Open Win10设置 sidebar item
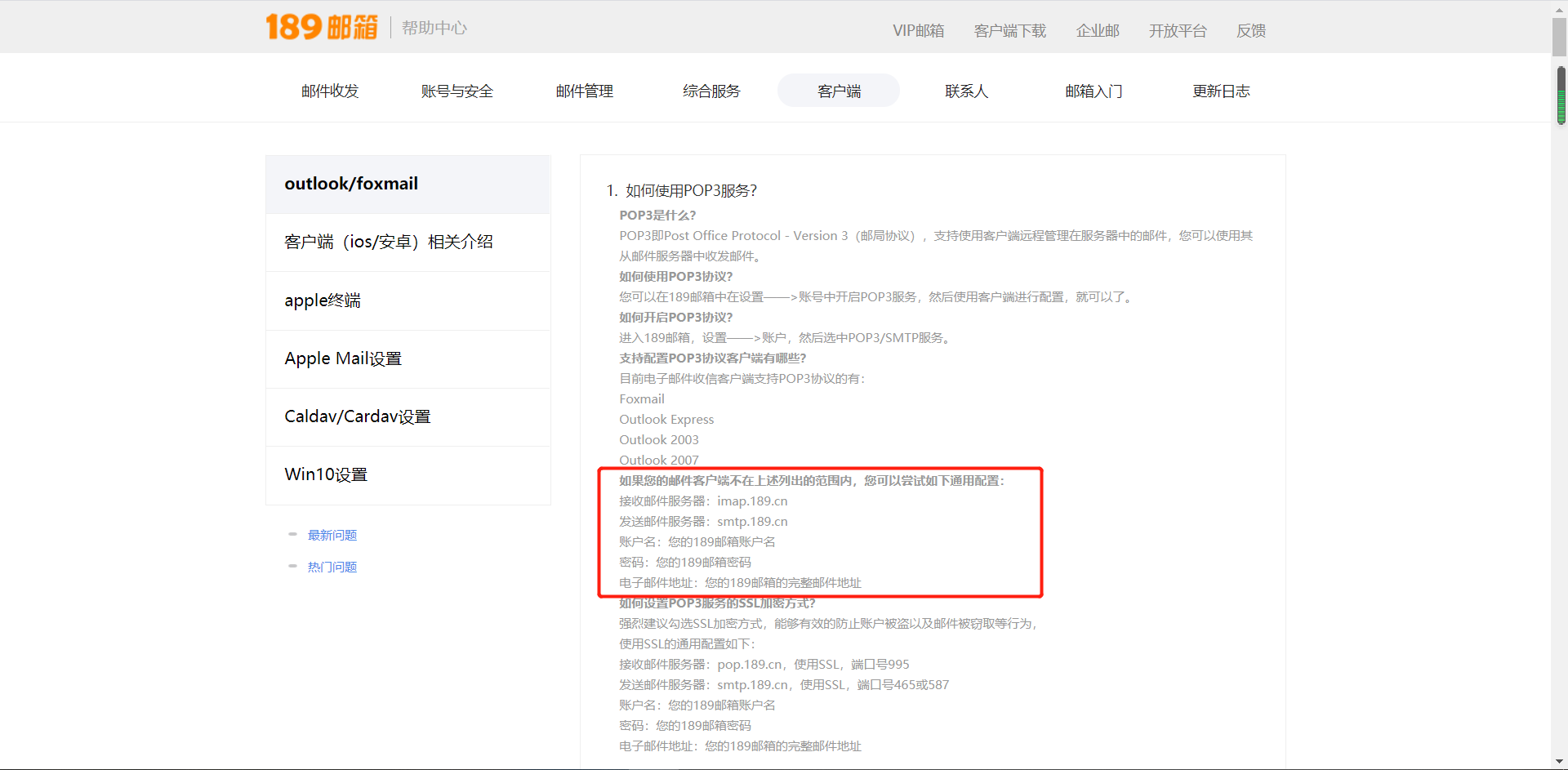The width and height of the screenshot is (1568, 770). tap(408, 475)
